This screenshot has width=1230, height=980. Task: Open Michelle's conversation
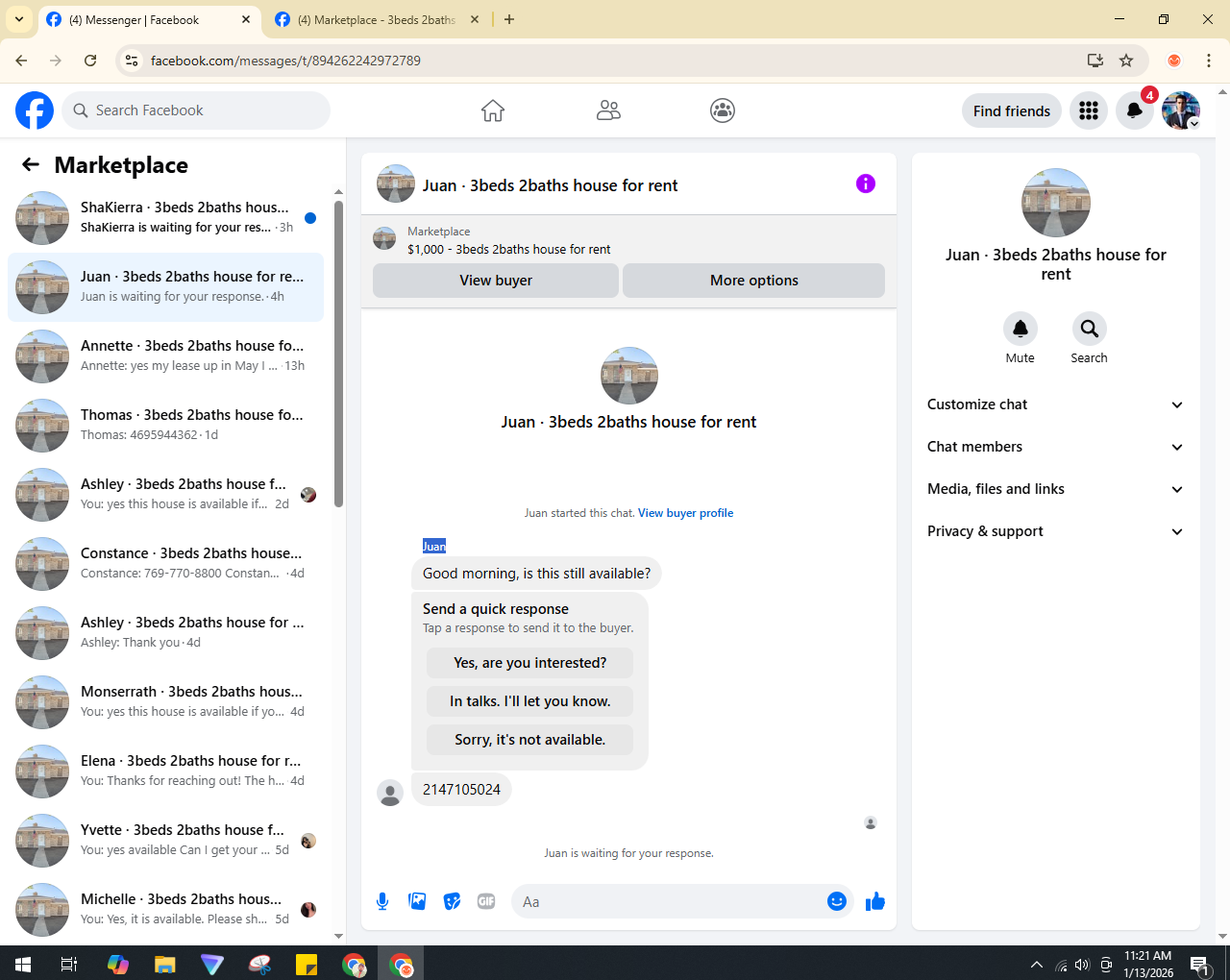point(165,910)
